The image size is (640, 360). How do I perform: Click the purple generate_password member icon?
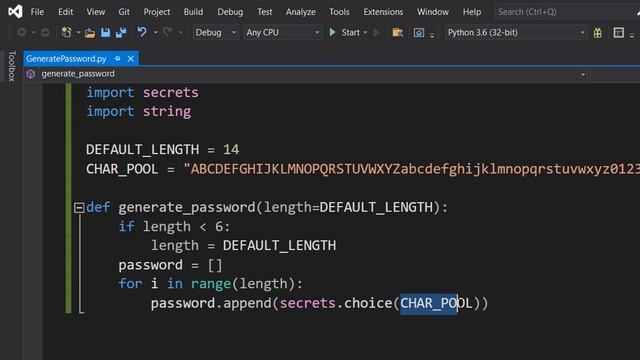pos(31,74)
